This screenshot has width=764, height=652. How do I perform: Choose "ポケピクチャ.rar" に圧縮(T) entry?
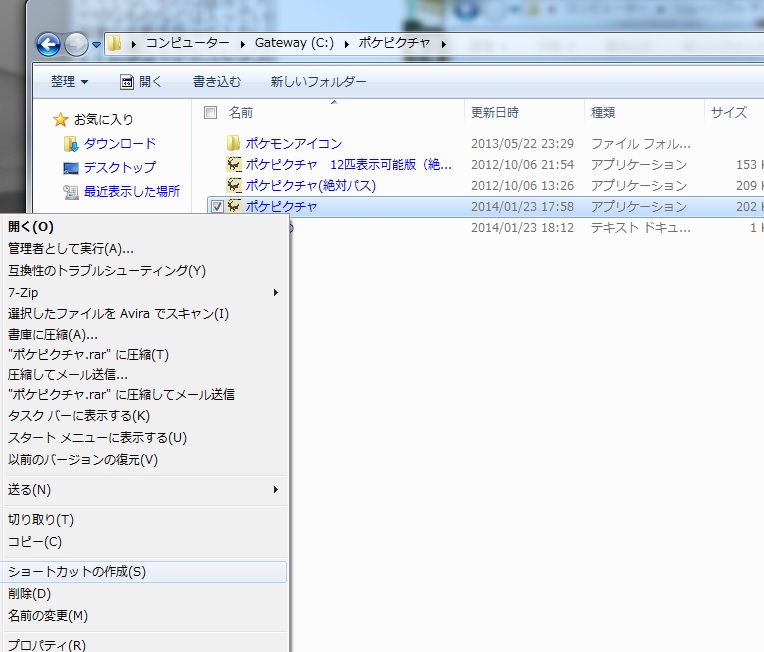(145, 354)
